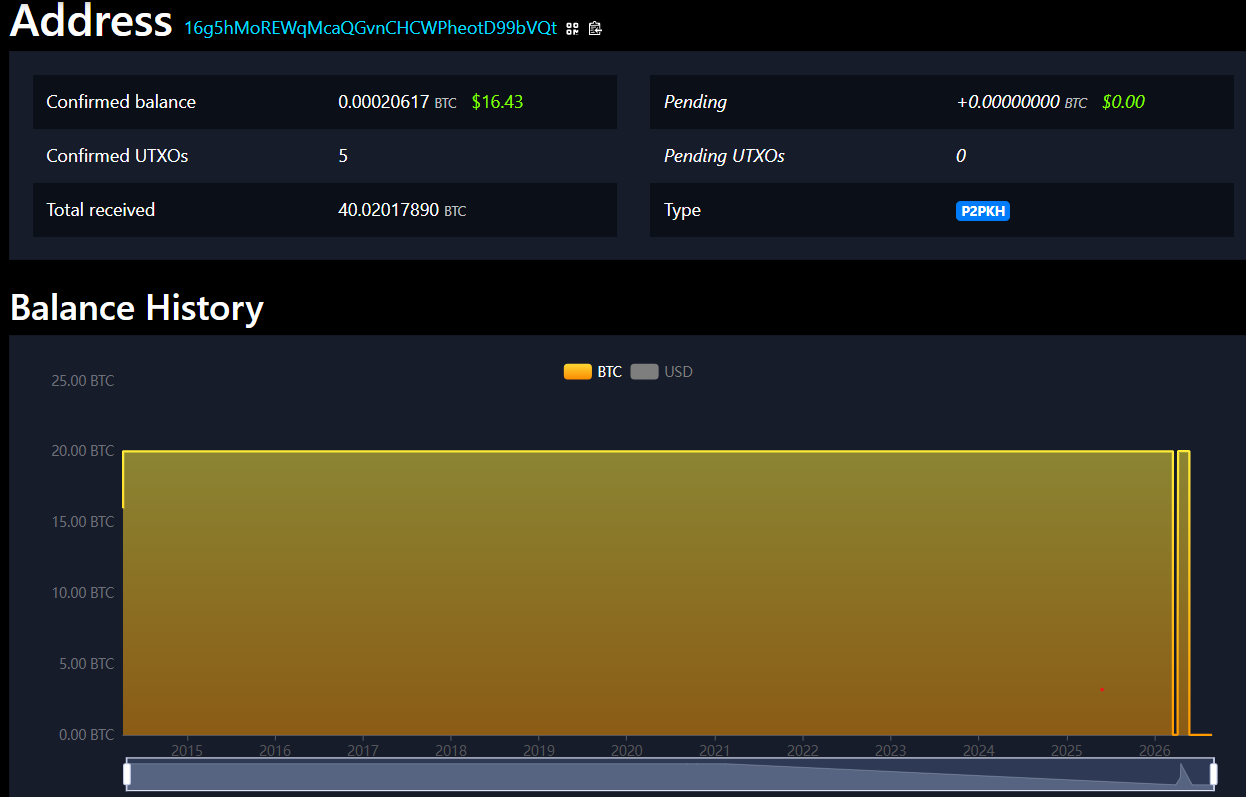Click the 25.00 BTC axis label
The image size is (1246, 797).
pos(82,381)
